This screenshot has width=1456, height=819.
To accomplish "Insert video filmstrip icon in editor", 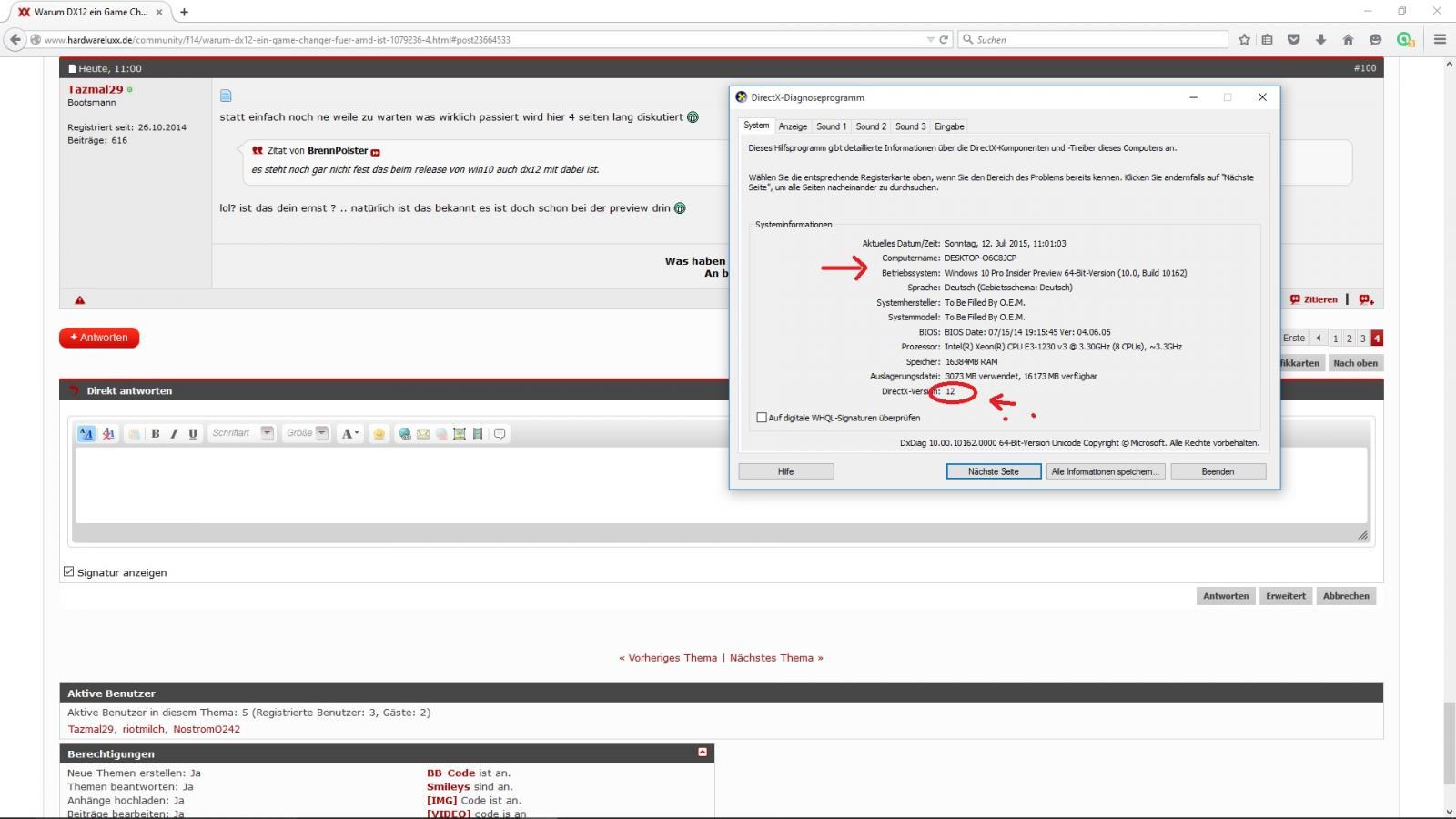I will [478, 434].
